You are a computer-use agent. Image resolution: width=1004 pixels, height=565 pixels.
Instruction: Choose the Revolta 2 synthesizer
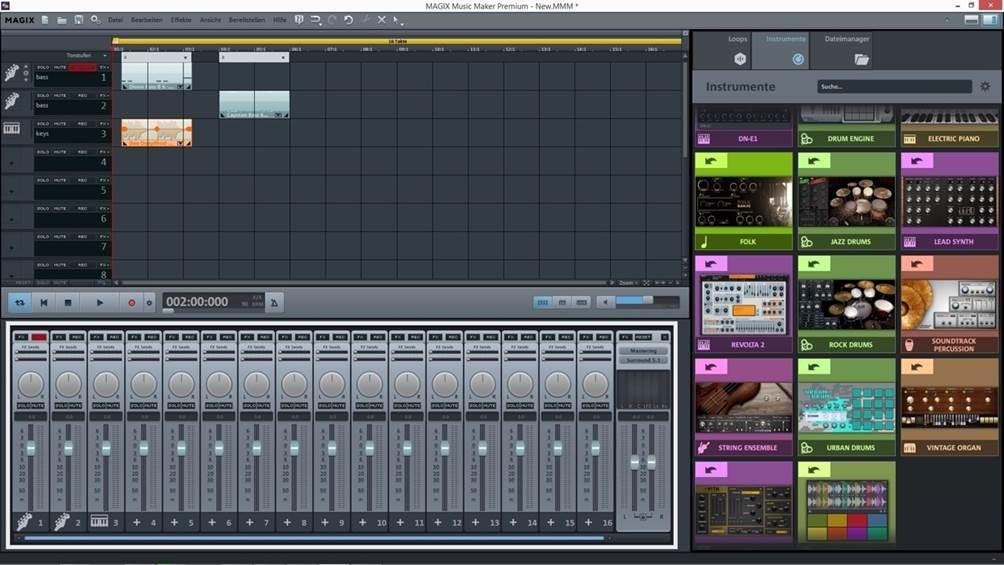[x=743, y=304]
